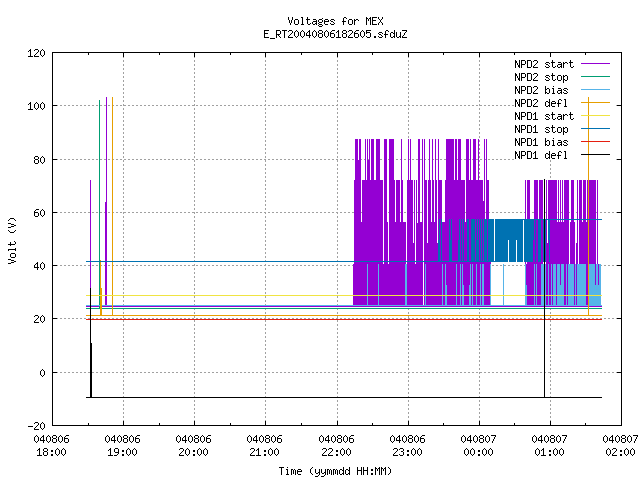Viewport: 640px width, 480px height.
Task: Click the y-axis tick value 80
Action: tap(39, 160)
